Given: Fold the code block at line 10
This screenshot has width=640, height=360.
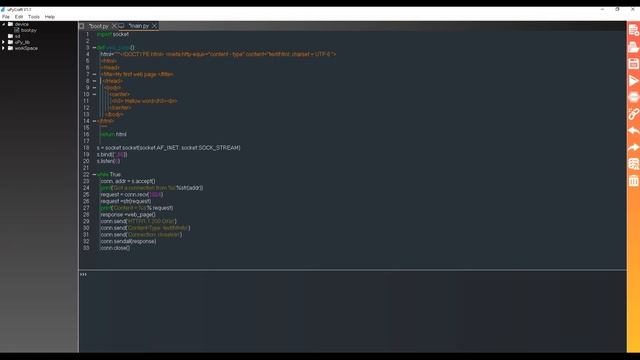Looking at the screenshot, I should coord(94,94).
